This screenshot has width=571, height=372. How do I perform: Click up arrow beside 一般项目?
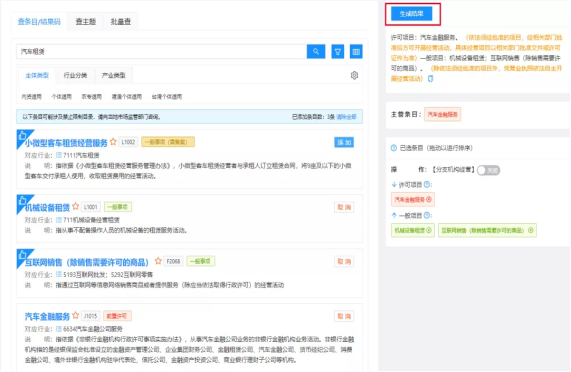pos(394,215)
